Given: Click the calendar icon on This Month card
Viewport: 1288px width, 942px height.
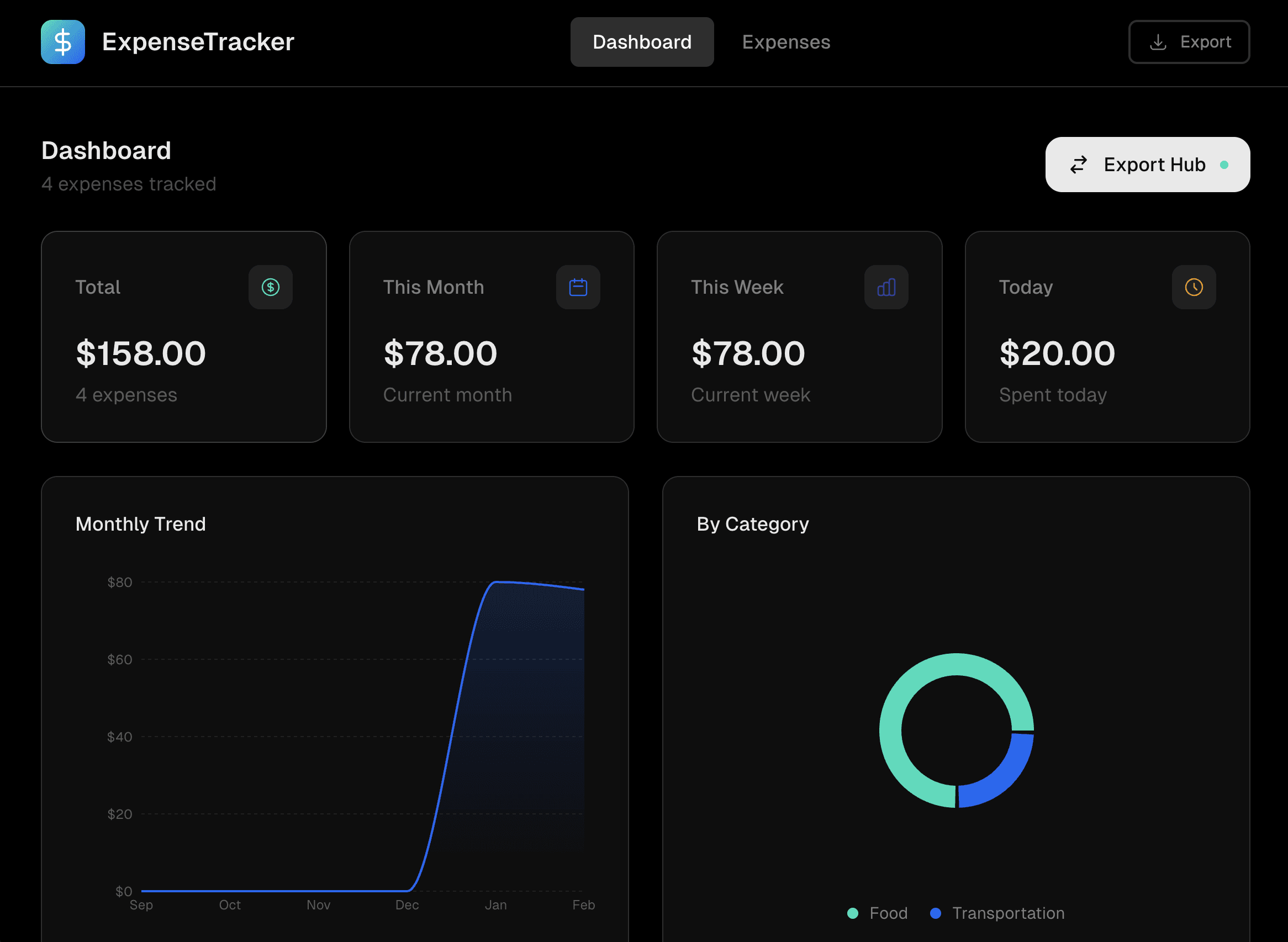Looking at the screenshot, I should click(578, 287).
